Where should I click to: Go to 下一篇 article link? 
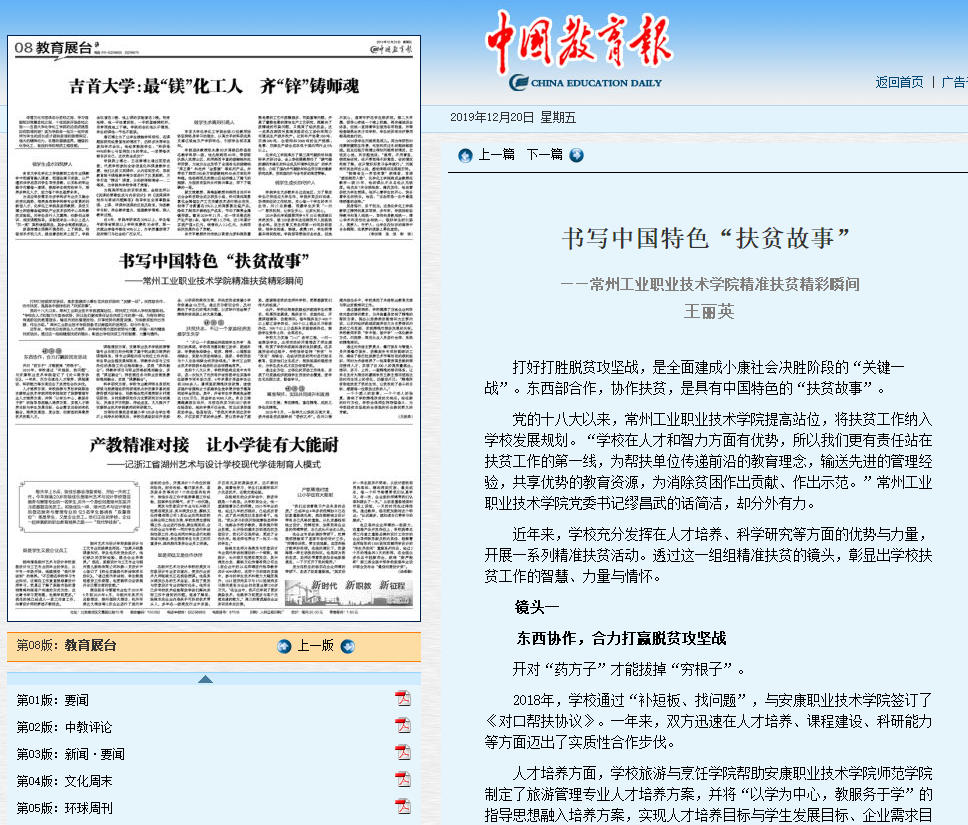(x=544, y=154)
